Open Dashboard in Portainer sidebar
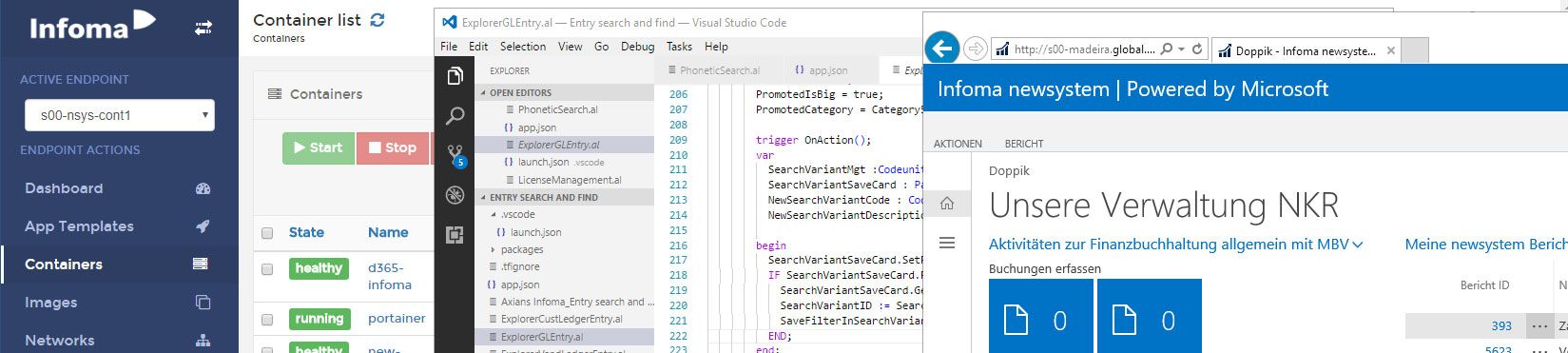 tap(64, 188)
